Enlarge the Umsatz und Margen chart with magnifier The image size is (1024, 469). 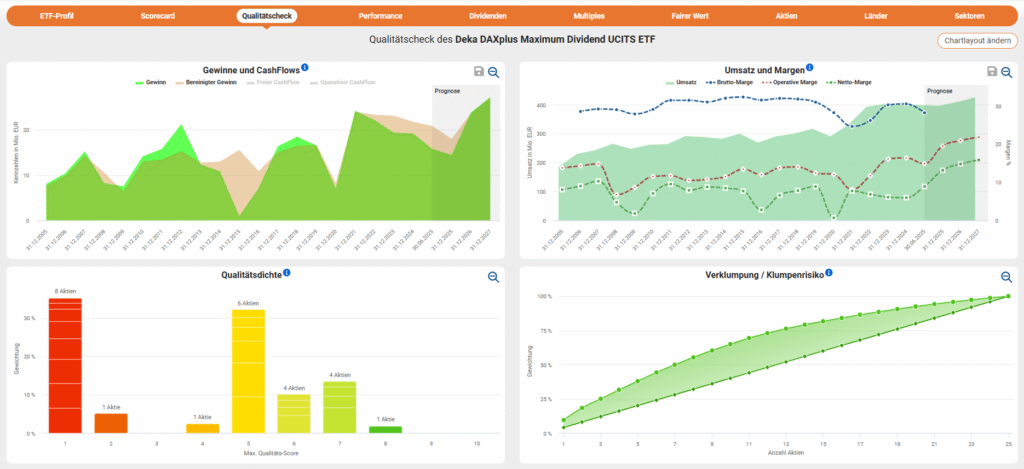click(1005, 72)
